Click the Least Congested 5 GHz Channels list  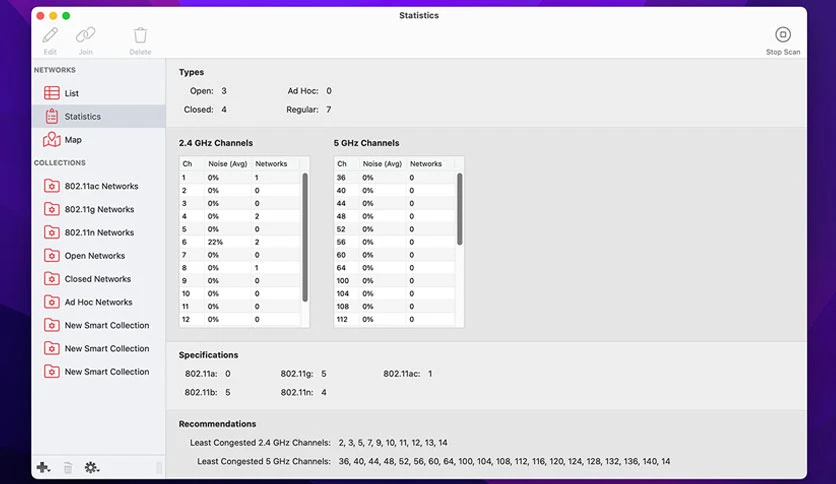[504, 462]
